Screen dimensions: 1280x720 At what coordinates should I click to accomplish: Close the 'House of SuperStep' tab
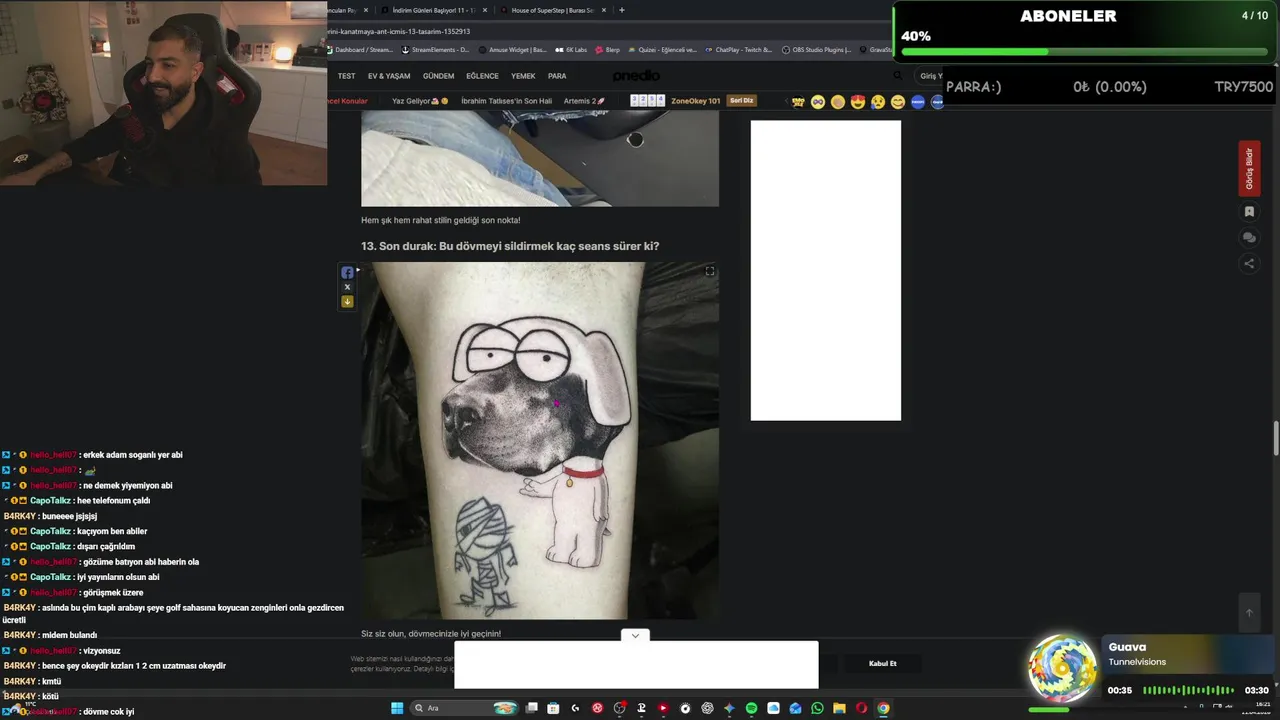click(604, 10)
